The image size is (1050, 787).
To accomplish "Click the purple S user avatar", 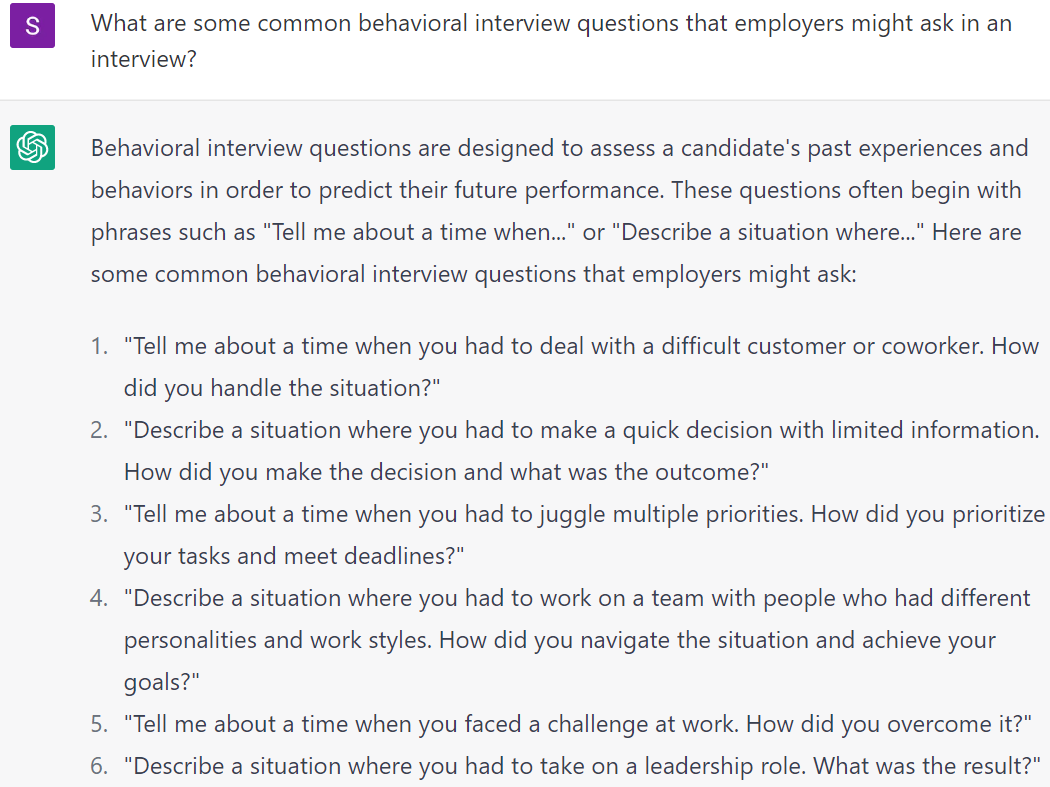I will (x=32, y=25).
